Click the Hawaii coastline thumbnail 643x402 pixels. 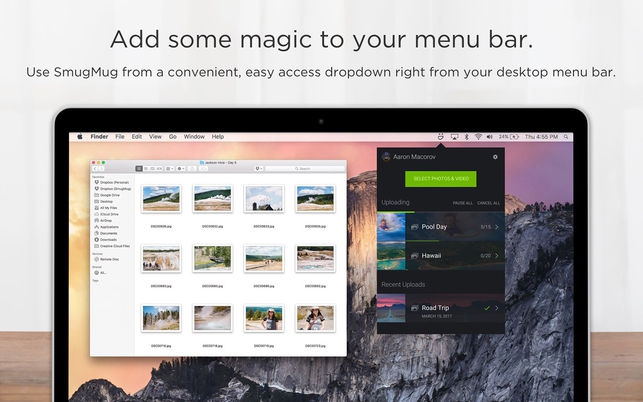[391, 256]
